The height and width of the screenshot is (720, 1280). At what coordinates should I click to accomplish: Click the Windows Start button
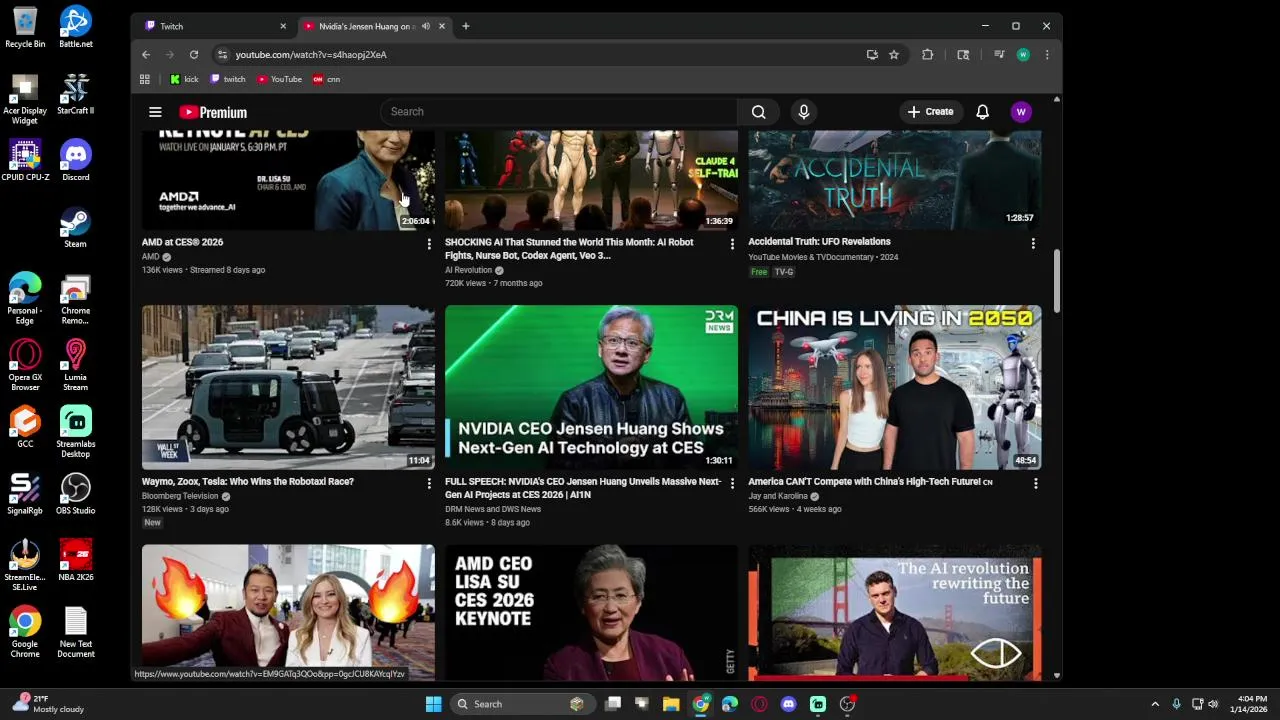[433, 704]
